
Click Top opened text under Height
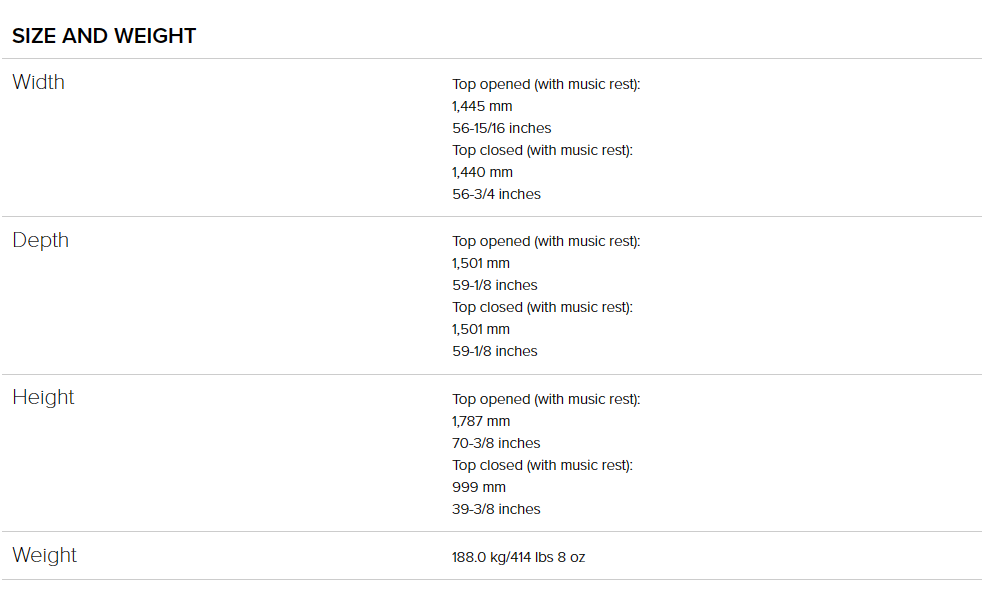(x=546, y=399)
